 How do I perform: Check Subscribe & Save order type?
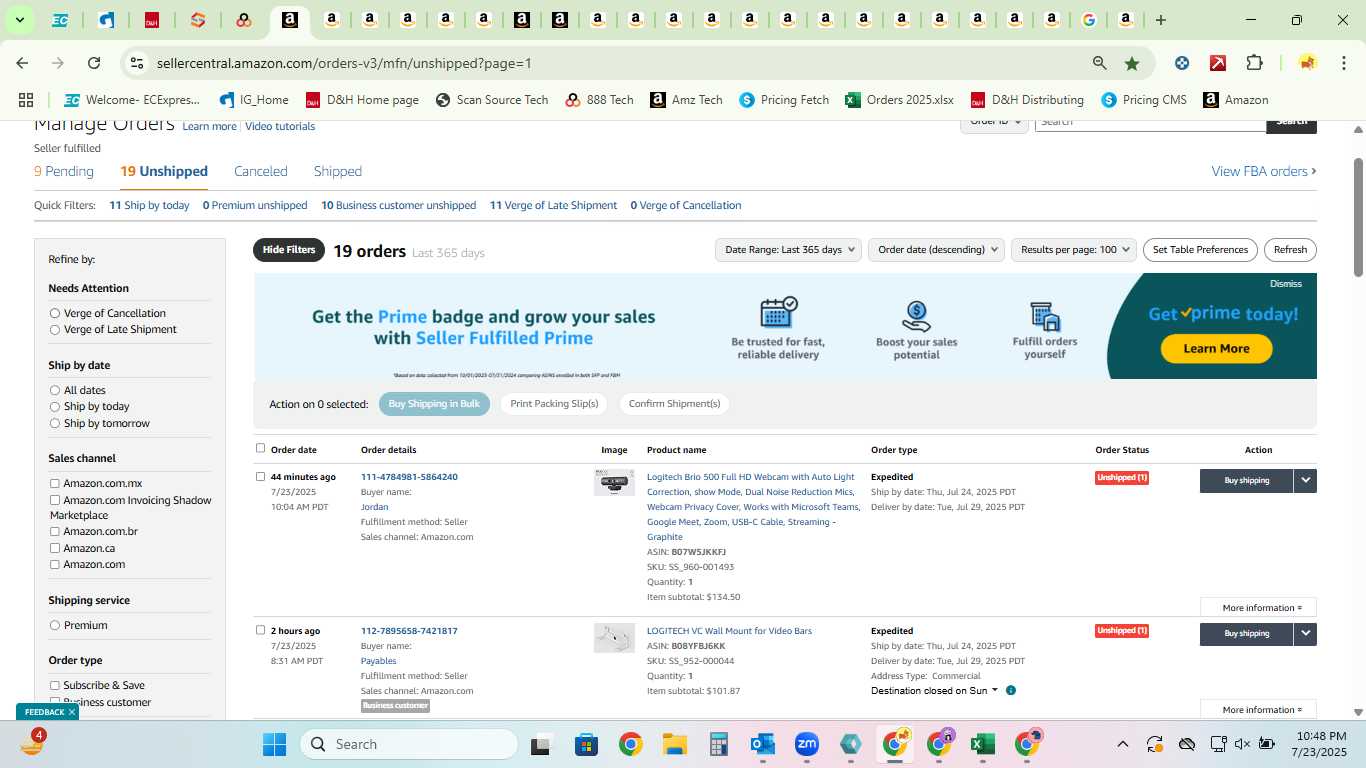[55, 685]
